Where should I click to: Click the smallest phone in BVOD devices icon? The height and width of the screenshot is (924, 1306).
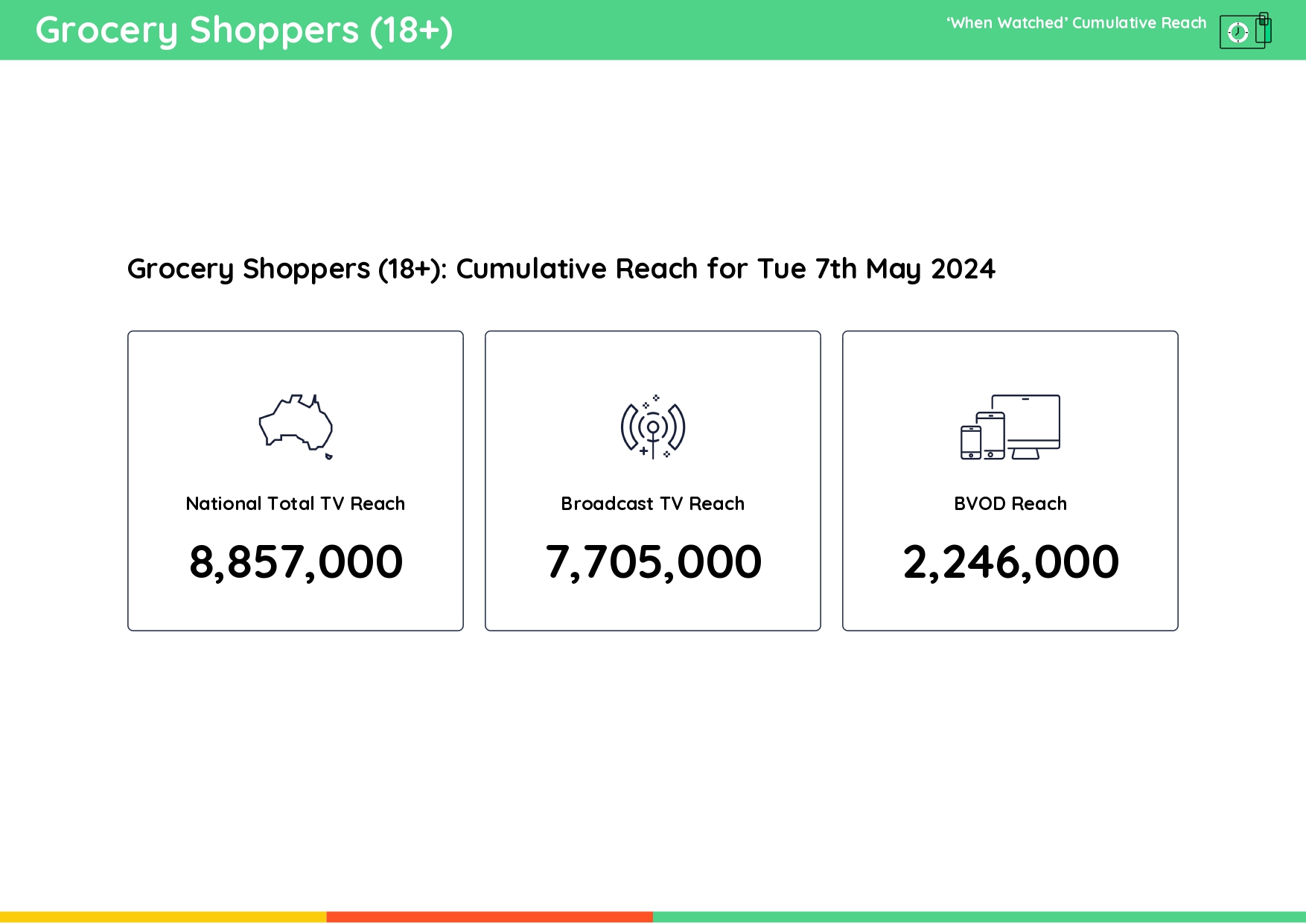tap(970, 442)
